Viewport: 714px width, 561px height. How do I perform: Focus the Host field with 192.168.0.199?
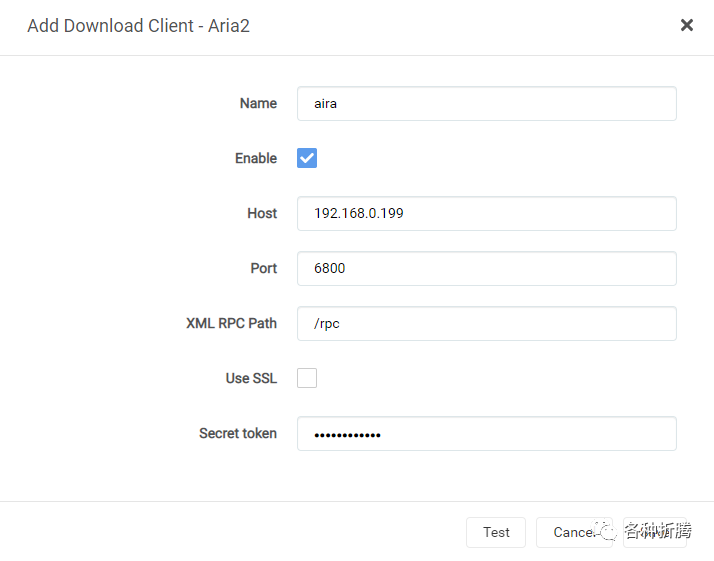(486, 213)
